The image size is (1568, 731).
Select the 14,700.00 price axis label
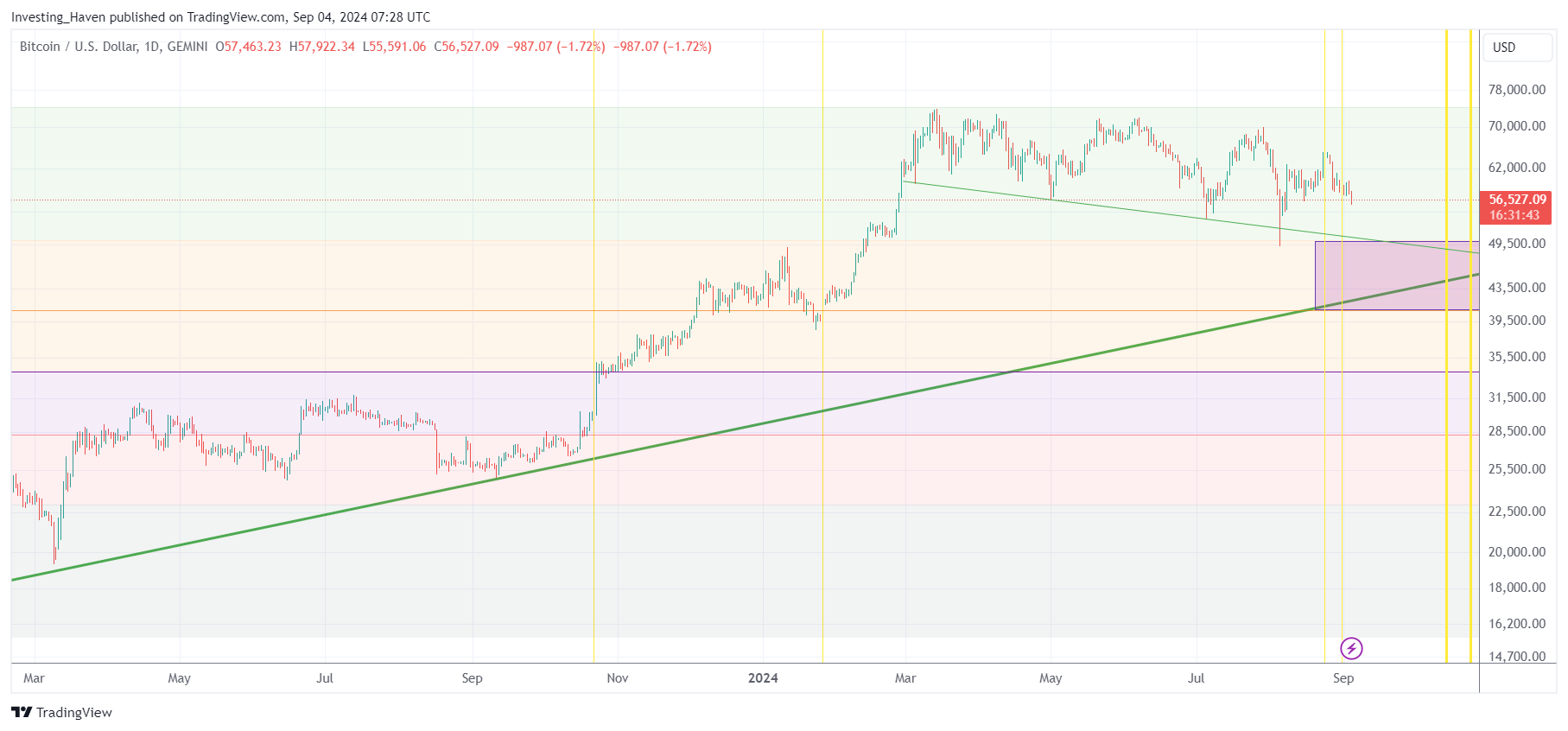pyautogui.click(x=1517, y=657)
